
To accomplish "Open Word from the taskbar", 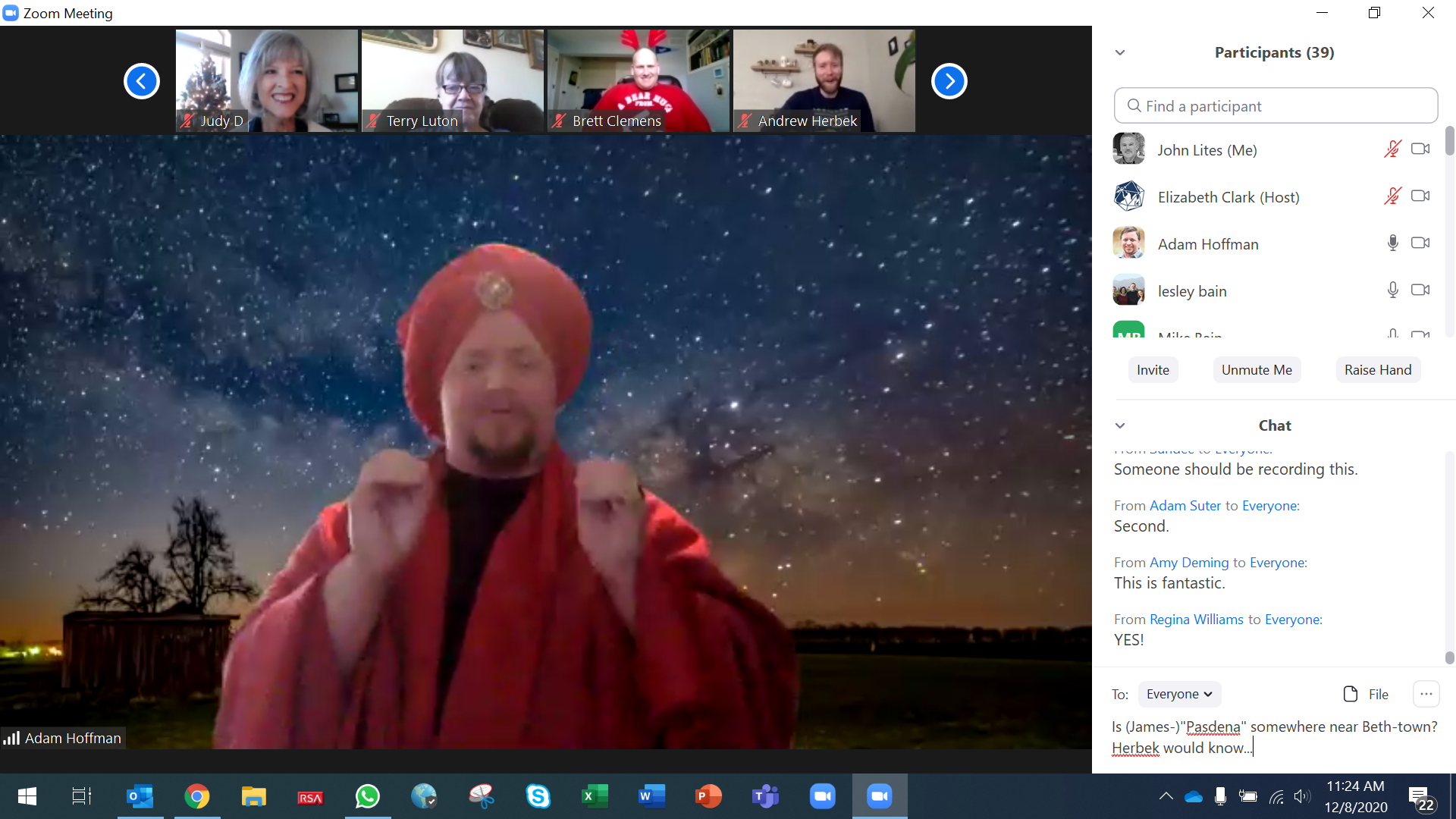I will click(652, 796).
